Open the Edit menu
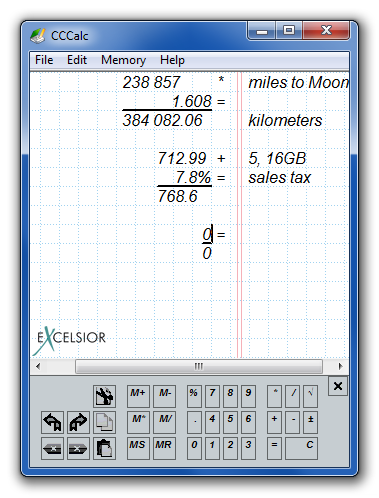The width and height of the screenshot is (379, 498). (x=77, y=60)
